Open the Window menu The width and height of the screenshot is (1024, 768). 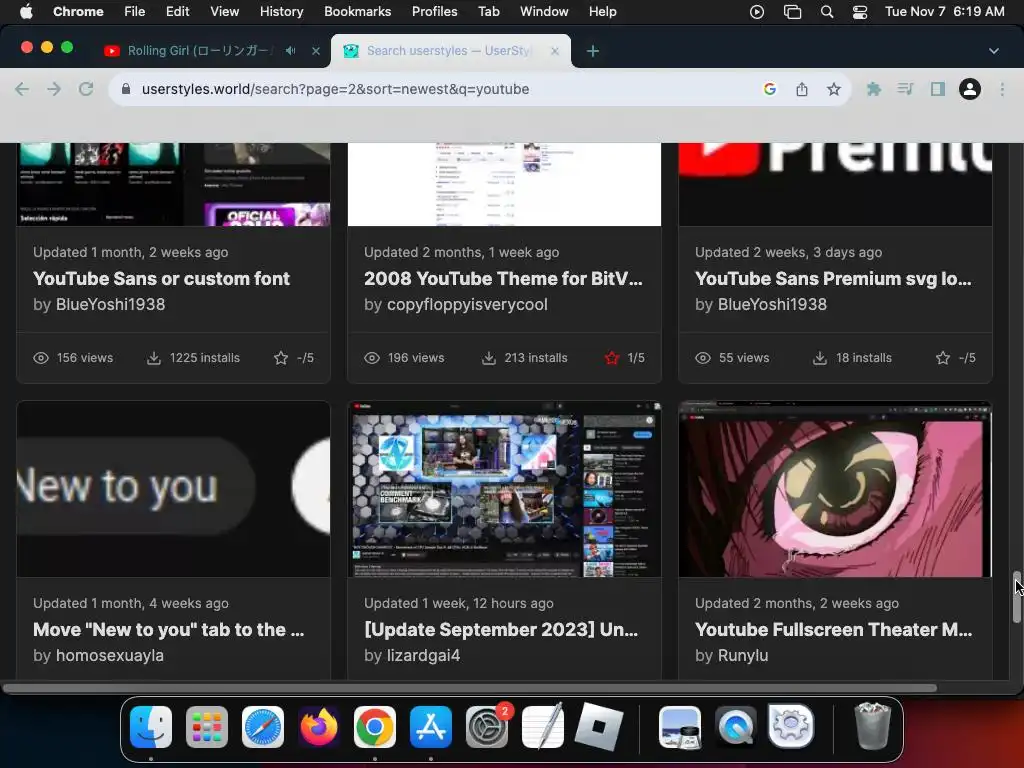pyautogui.click(x=544, y=12)
